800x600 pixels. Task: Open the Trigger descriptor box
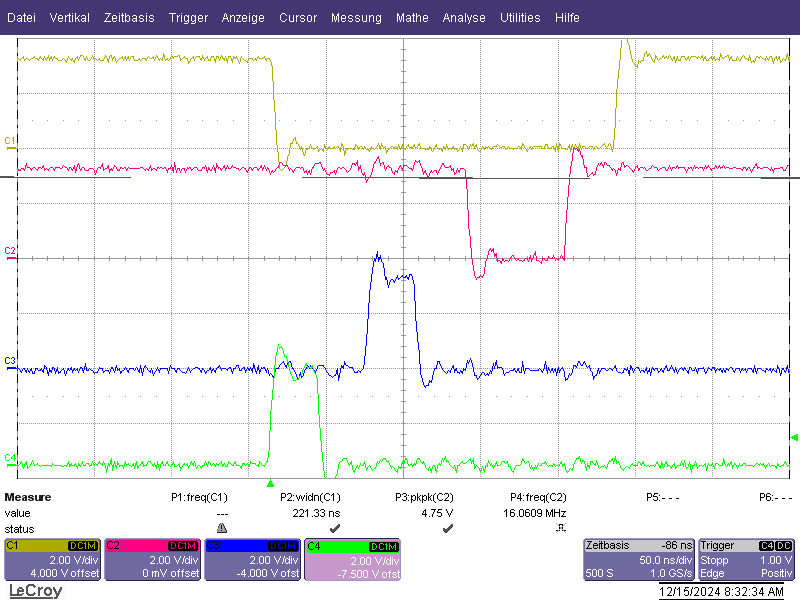tap(746, 560)
